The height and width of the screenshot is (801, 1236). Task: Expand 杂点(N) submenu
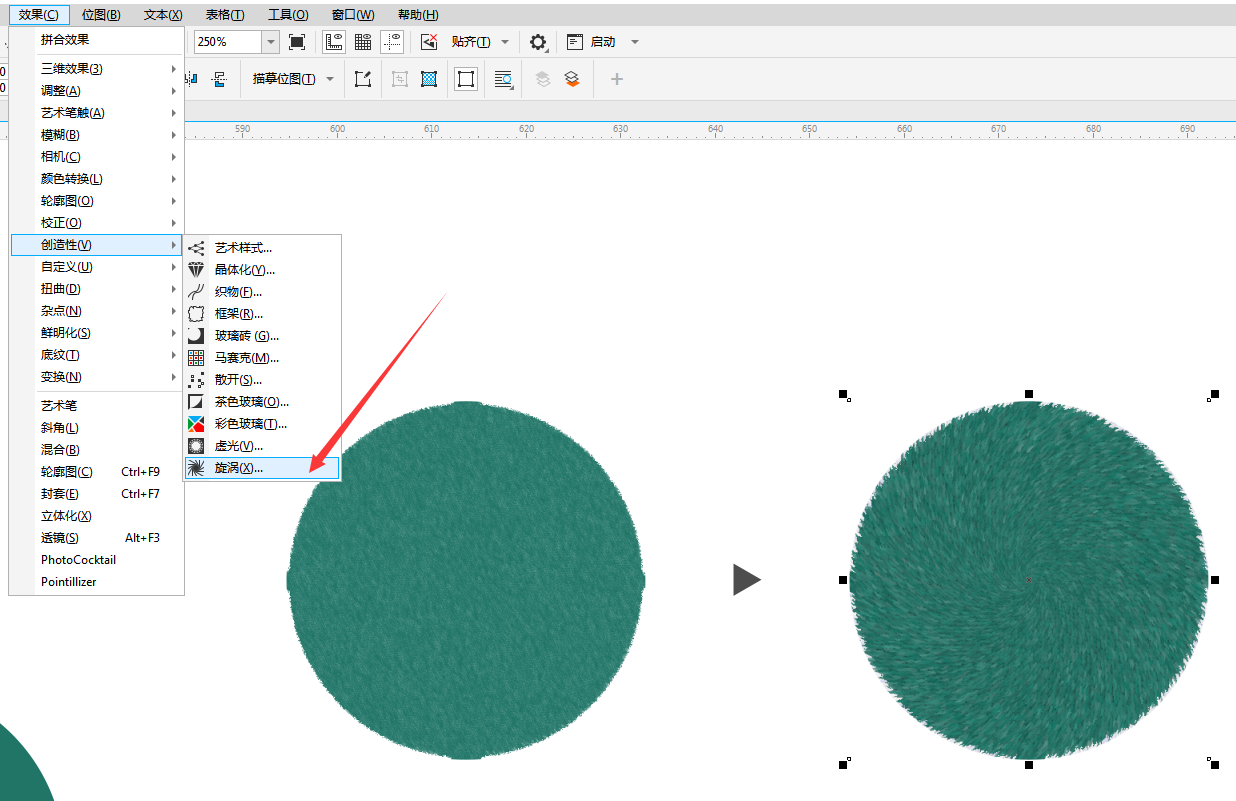pyautogui.click(x=97, y=311)
